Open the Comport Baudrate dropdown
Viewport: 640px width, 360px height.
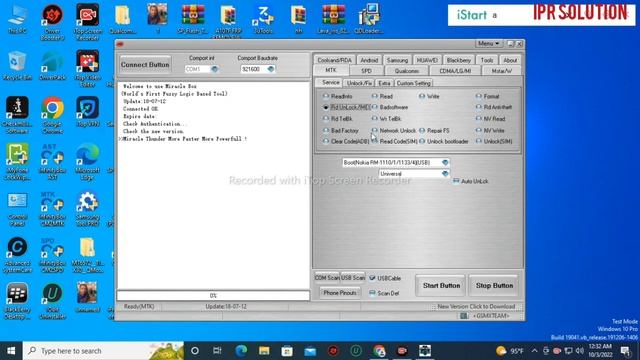coord(271,69)
